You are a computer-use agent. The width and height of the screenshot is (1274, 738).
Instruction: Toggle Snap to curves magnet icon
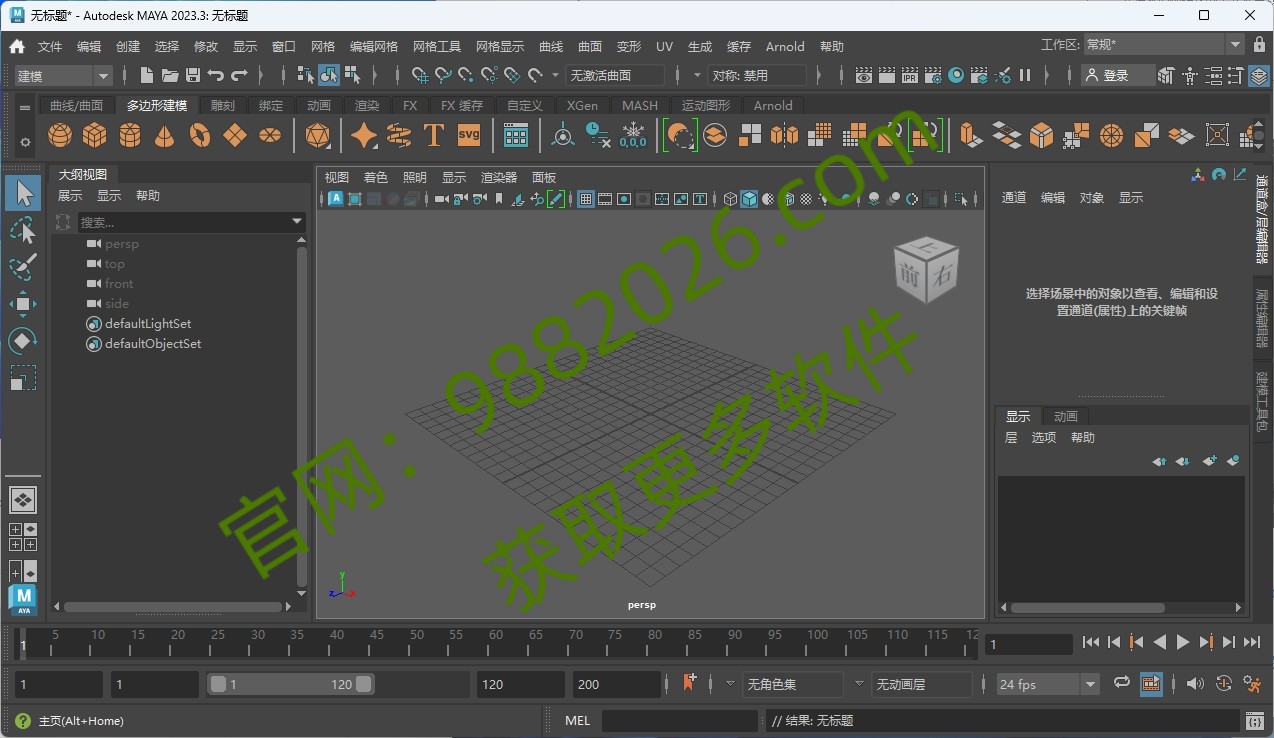pyautogui.click(x=444, y=75)
